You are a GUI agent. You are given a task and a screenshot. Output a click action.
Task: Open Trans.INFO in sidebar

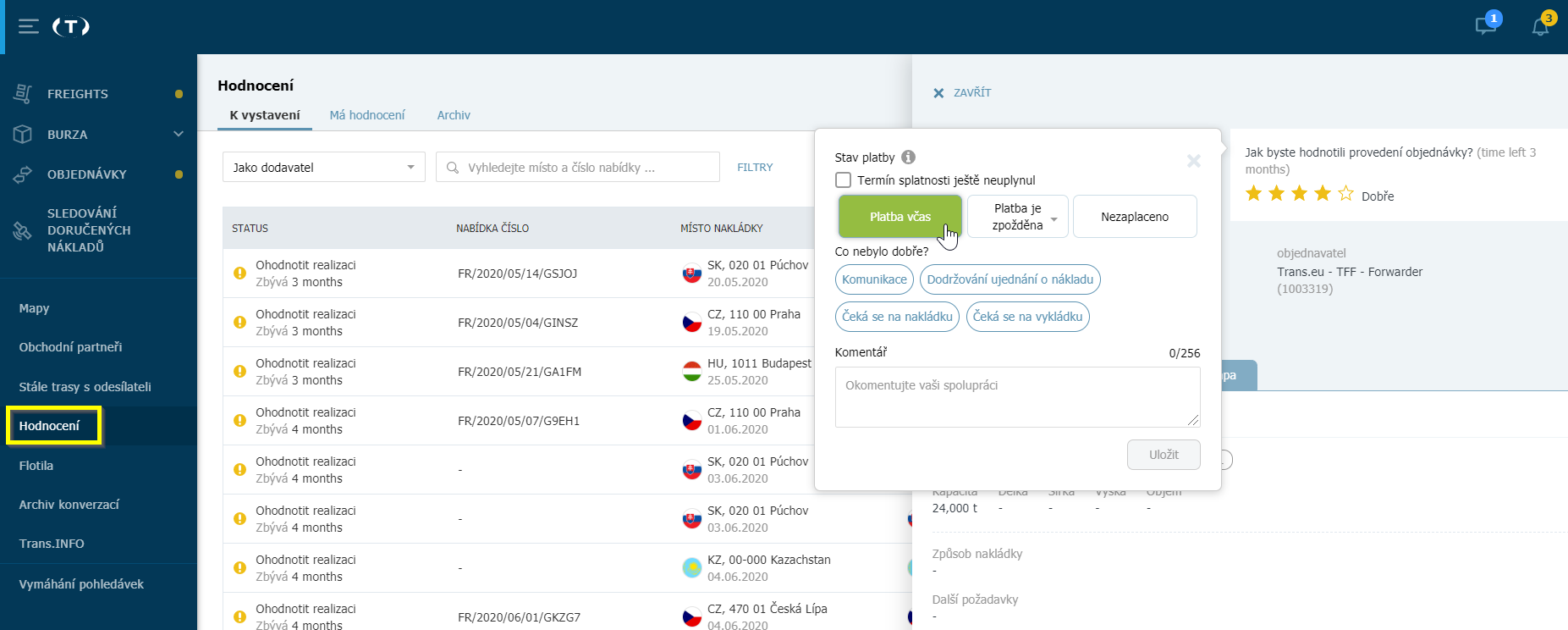pyautogui.click(x=52, y=544)
